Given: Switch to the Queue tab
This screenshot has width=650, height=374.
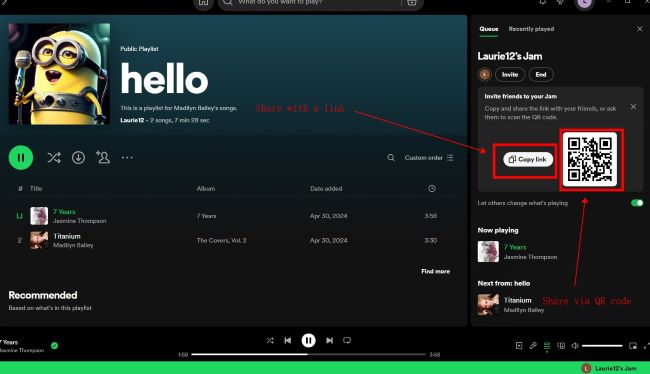Looking at the screenshot, I should coord(489,29).
